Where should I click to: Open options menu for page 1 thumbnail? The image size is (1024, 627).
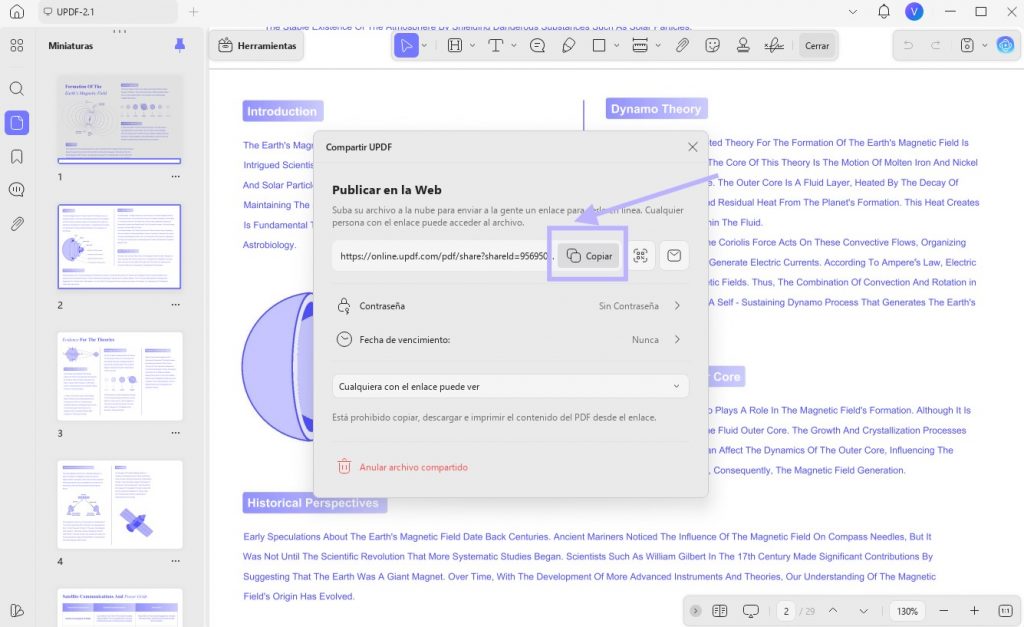[176, 177]
